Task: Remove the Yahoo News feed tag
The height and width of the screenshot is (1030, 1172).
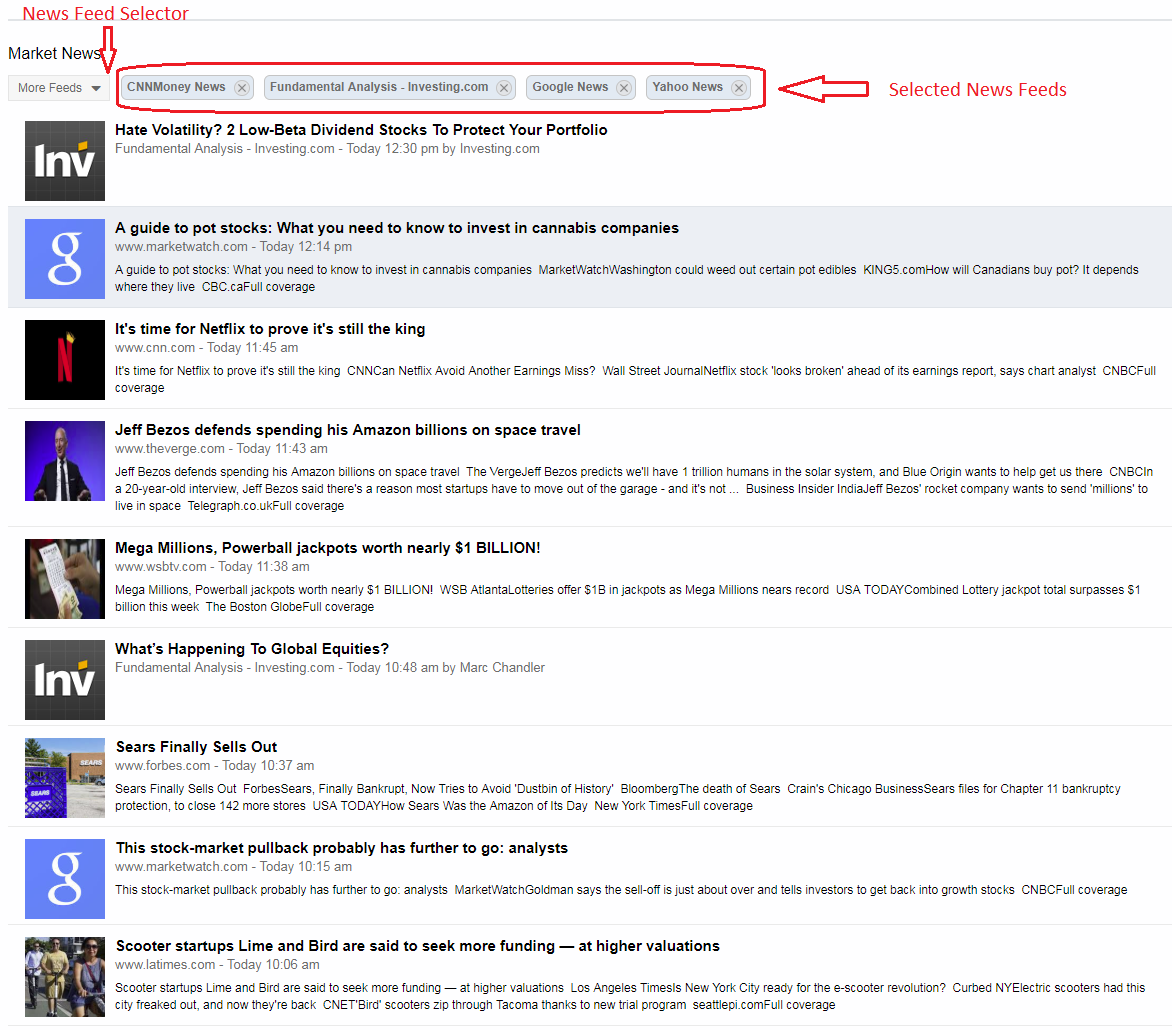Action: (739, 88)
